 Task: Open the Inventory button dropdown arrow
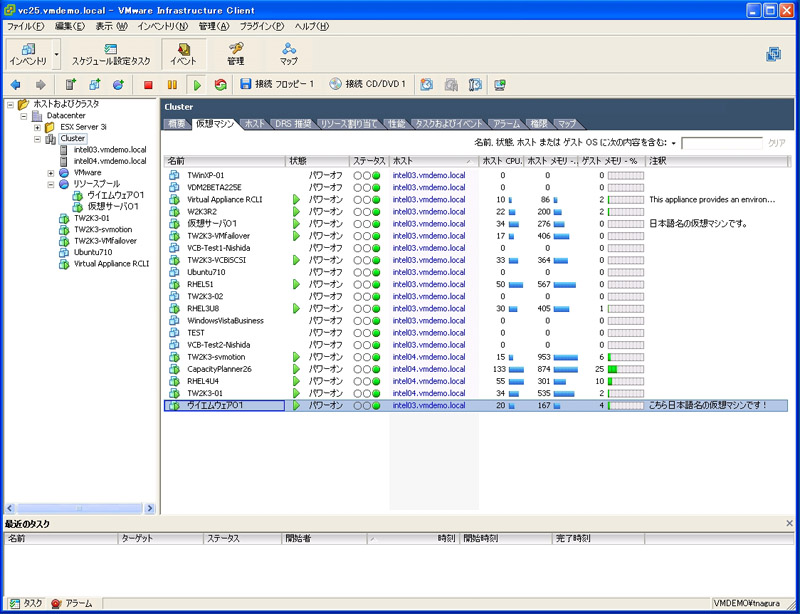coord(57,54)
